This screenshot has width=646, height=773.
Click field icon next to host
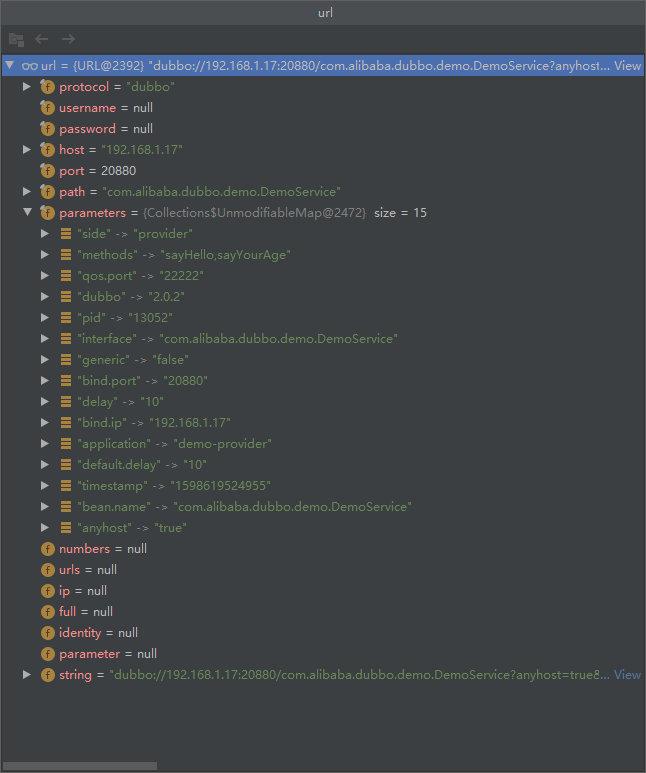pyautogui.click(x=47, y=150)
